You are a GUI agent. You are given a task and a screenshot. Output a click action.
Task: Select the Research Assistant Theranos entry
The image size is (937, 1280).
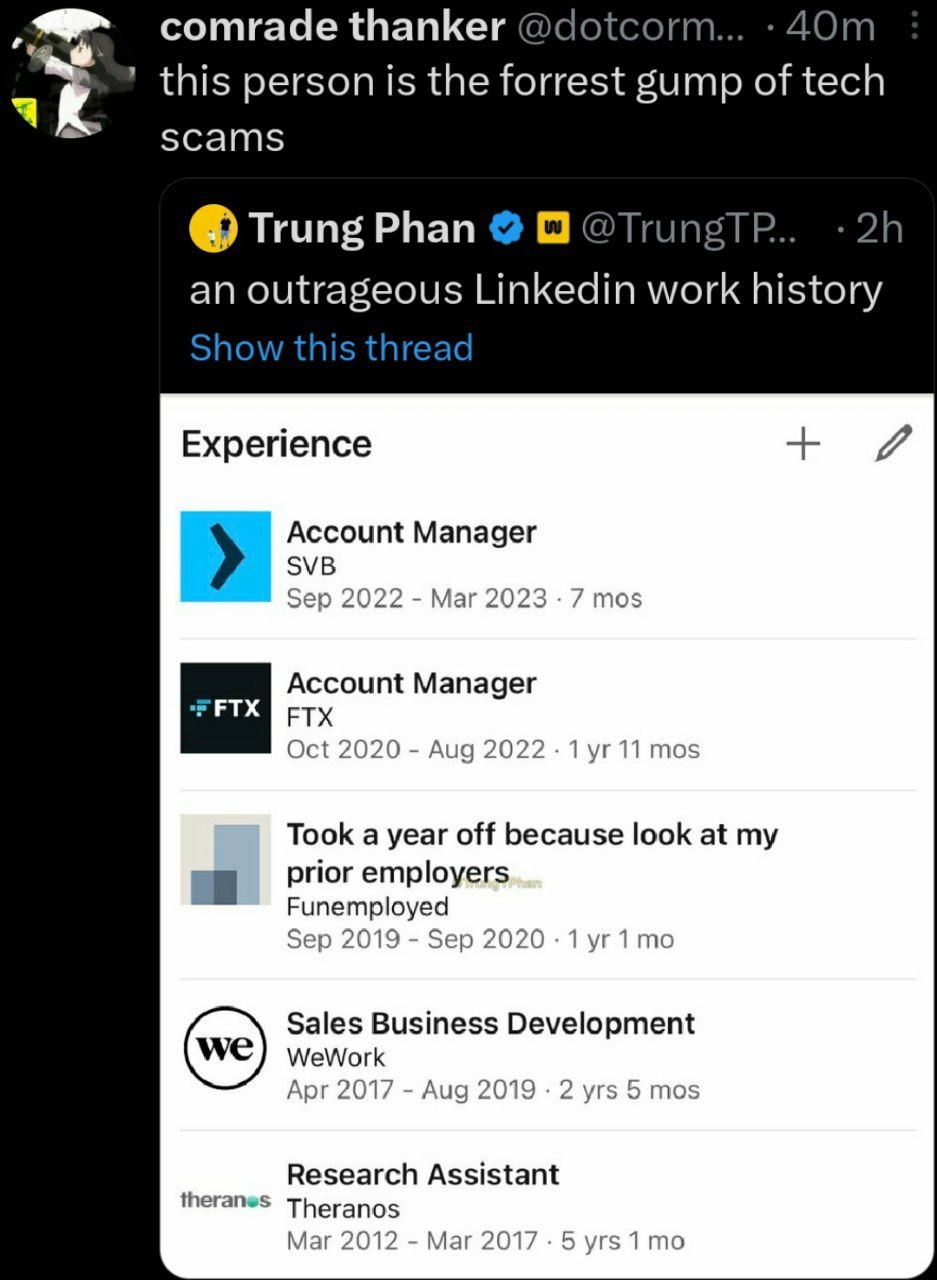pyautogui.click(x=548, y=1206)
